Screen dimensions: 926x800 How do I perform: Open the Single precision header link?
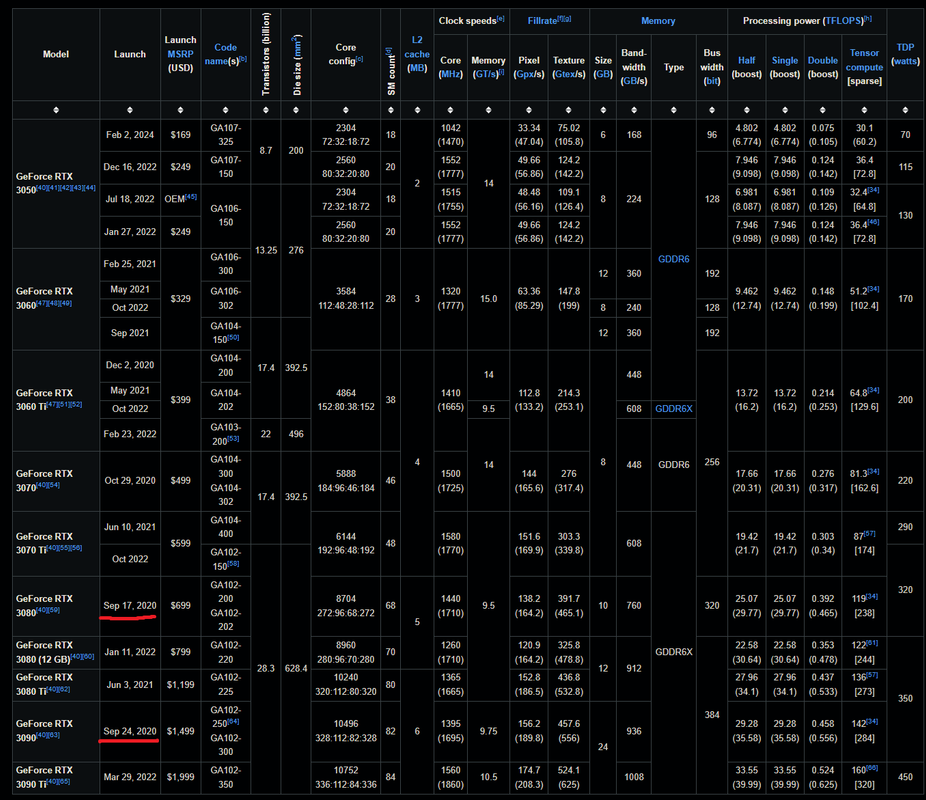click(x=785, y=60)
